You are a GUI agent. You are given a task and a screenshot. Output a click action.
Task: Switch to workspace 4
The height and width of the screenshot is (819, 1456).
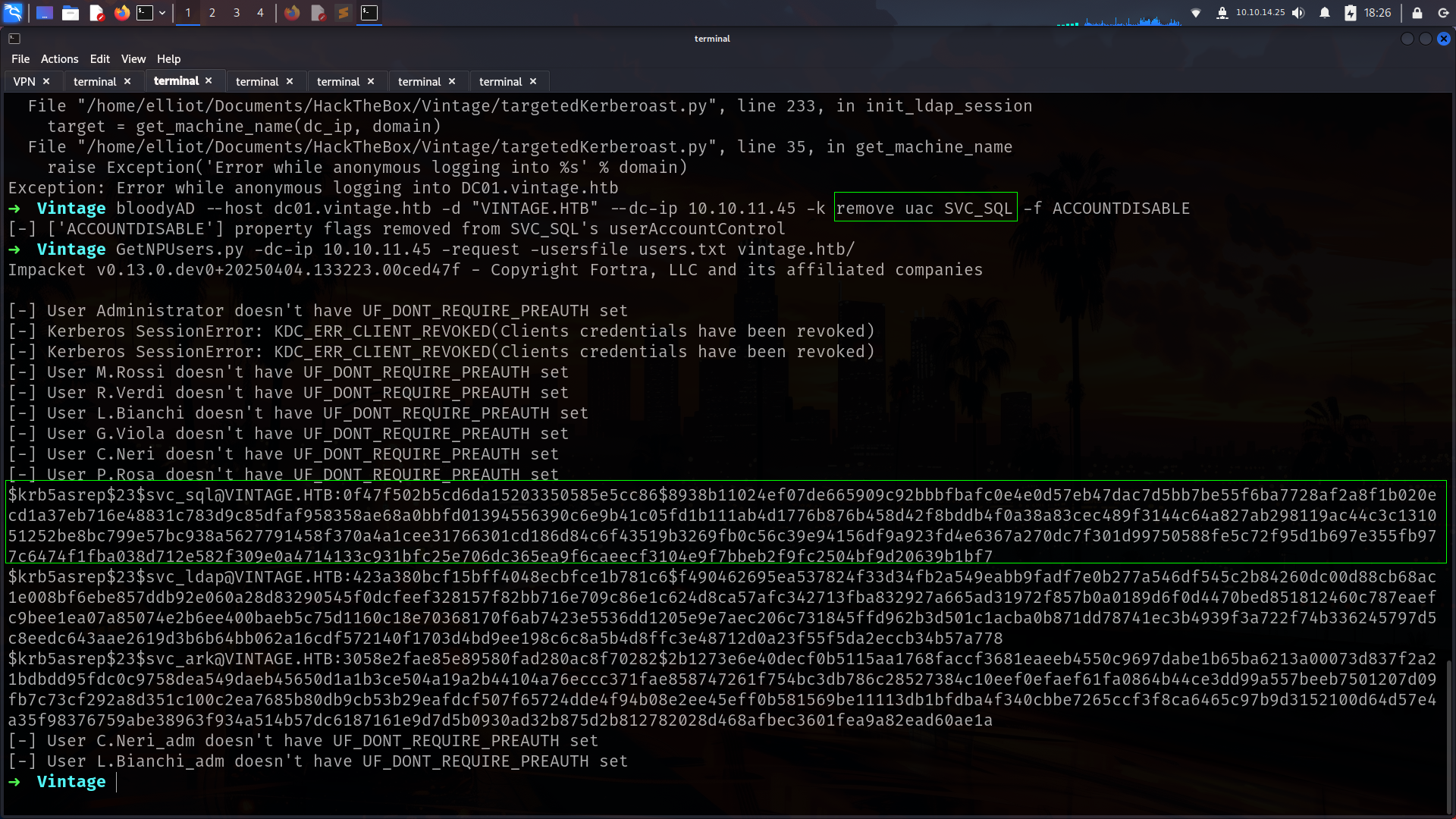point(260,13)
